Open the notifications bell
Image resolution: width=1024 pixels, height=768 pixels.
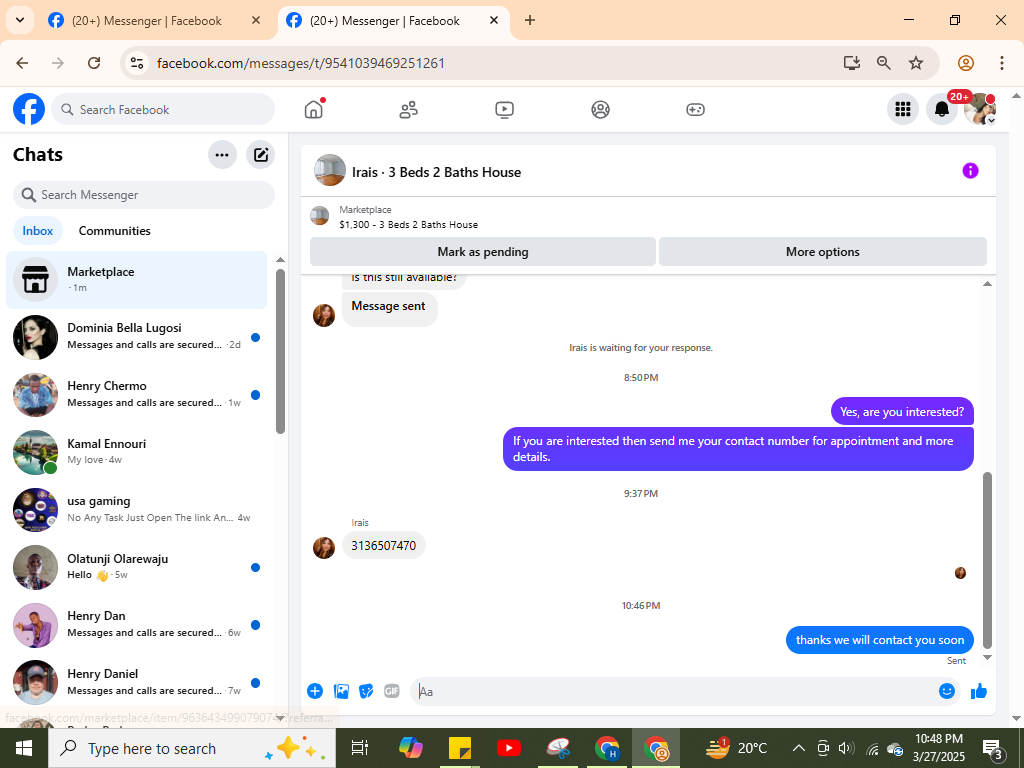click(942, 109)
